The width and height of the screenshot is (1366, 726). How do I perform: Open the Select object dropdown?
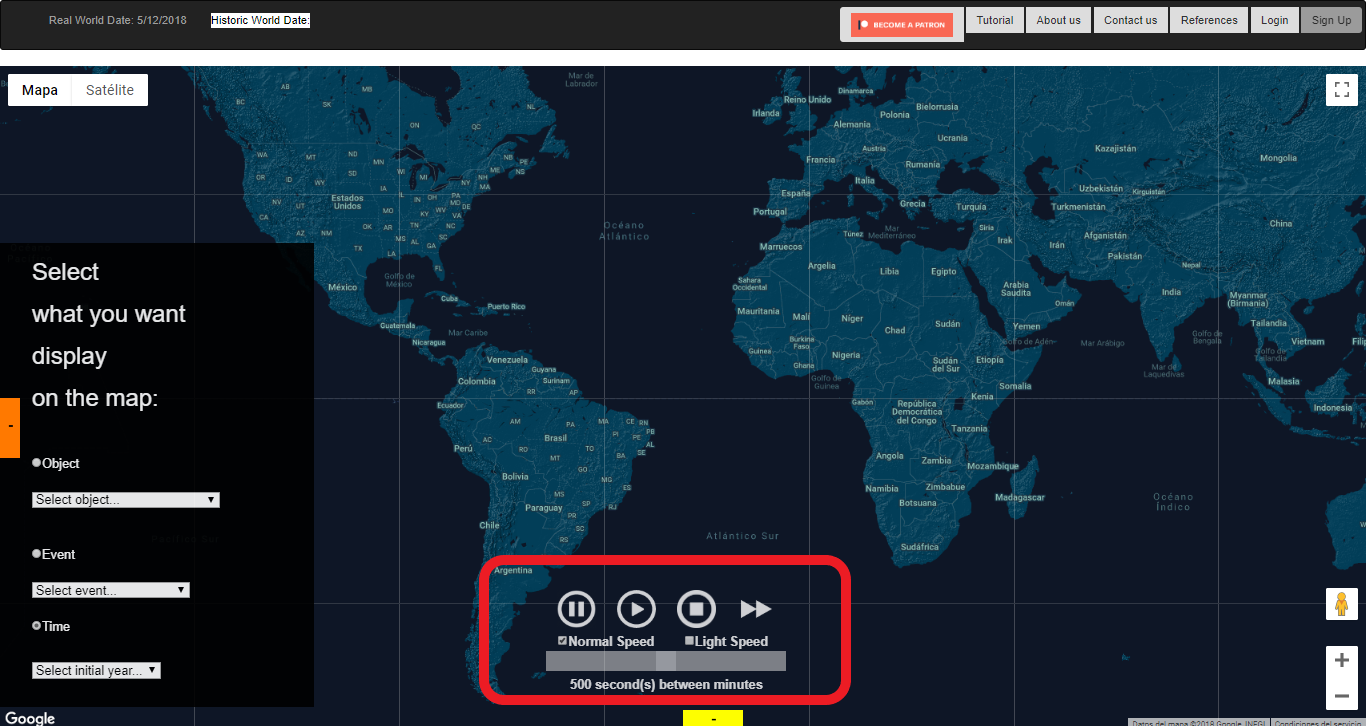tap(126, 499)
